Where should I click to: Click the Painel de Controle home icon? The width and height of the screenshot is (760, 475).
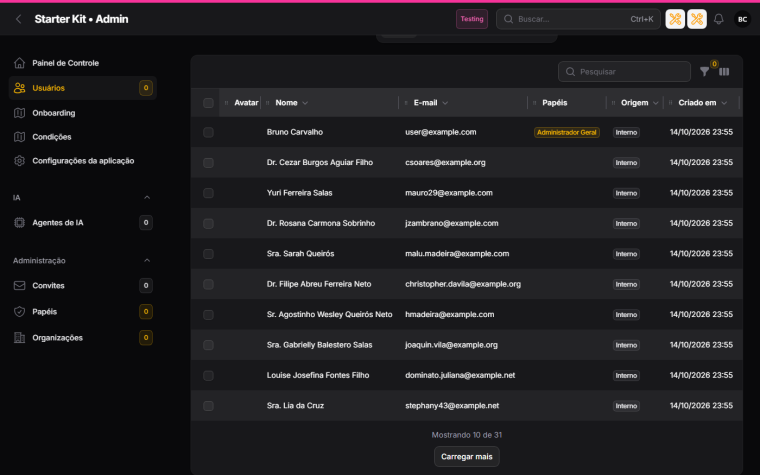pyautogui.click(x=19, y=63)
